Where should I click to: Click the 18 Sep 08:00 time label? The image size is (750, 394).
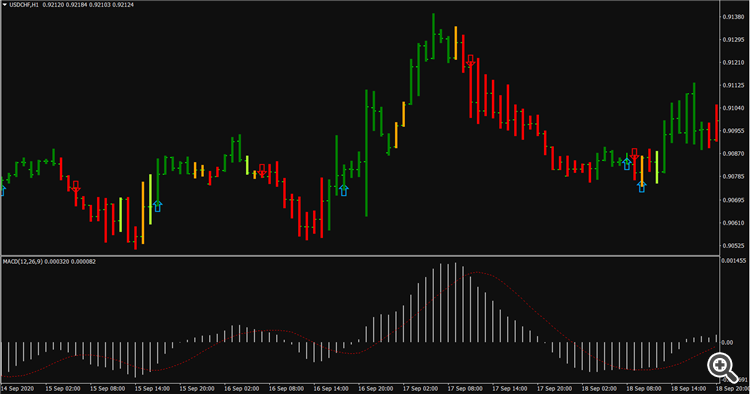pos(644,389)
